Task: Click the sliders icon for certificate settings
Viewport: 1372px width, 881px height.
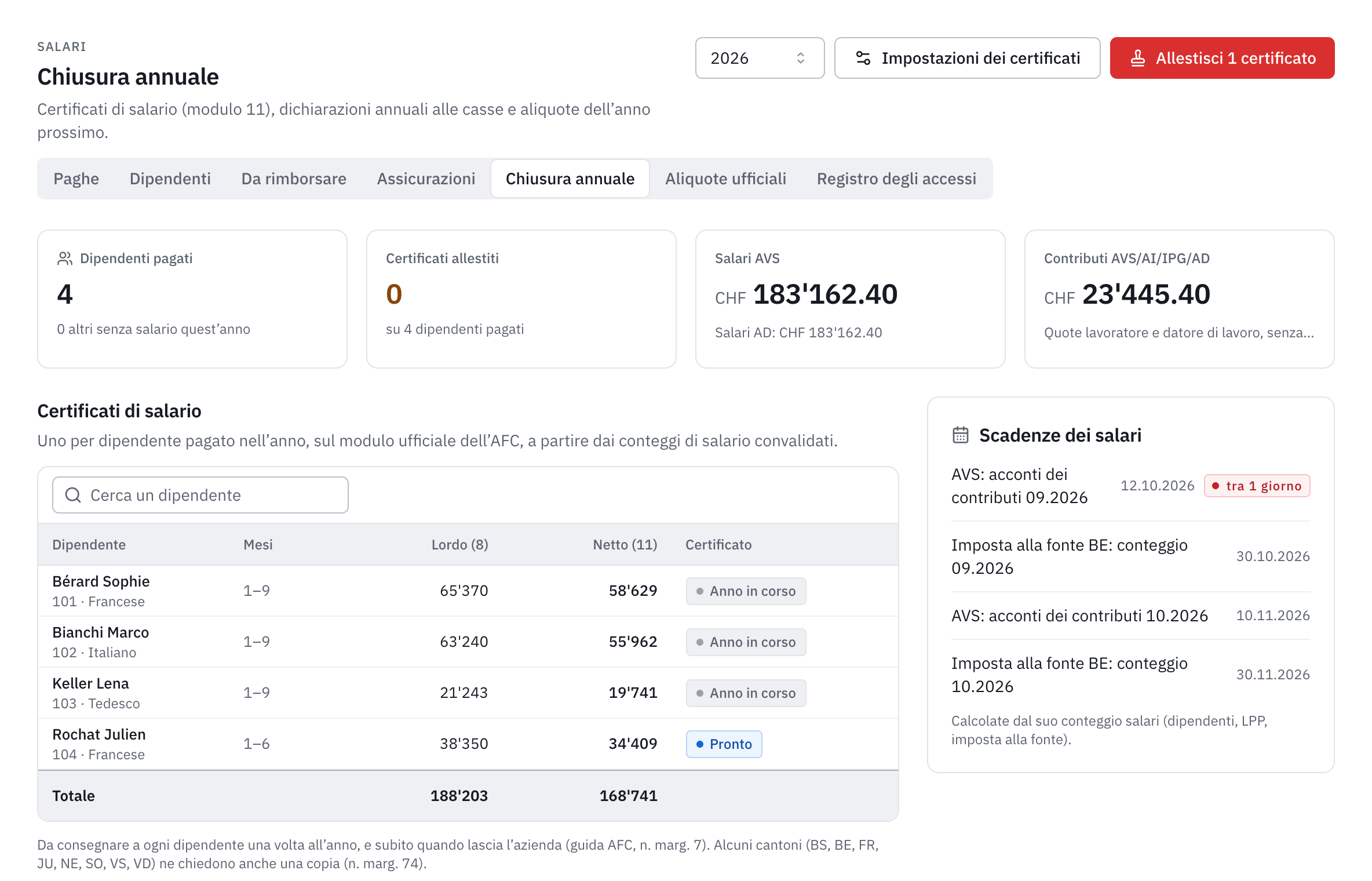Action: click(x=863, y=58)
